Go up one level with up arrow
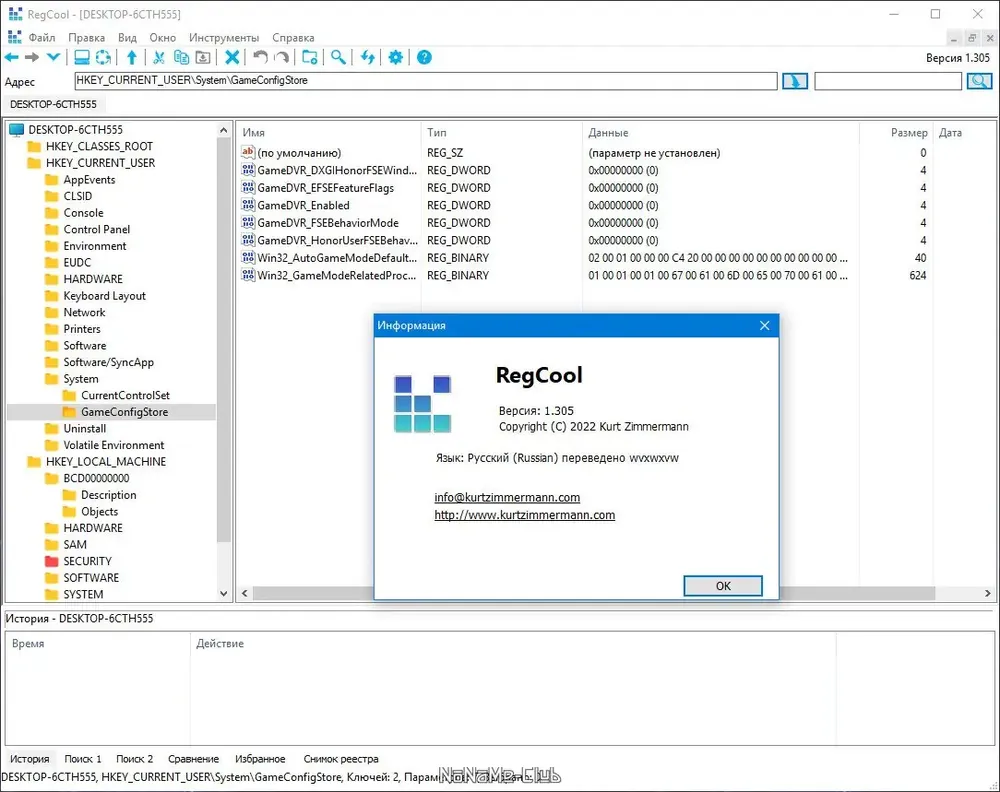The height and width of the screenshot is (792, 1000). [132, 57]
